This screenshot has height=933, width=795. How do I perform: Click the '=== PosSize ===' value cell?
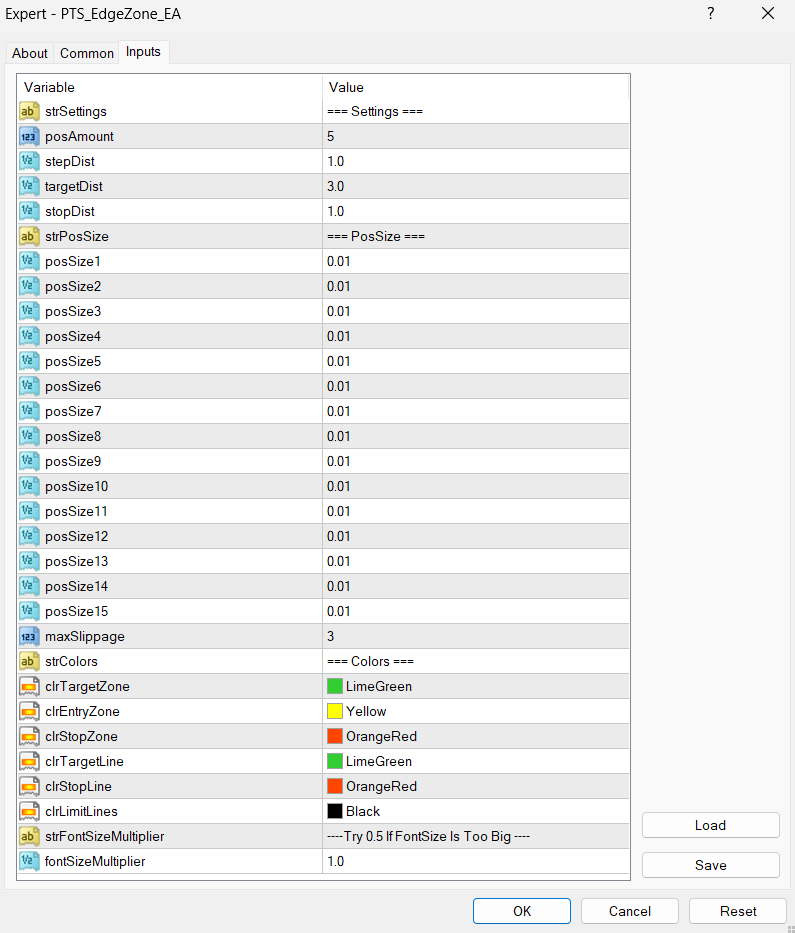point(475,236)
